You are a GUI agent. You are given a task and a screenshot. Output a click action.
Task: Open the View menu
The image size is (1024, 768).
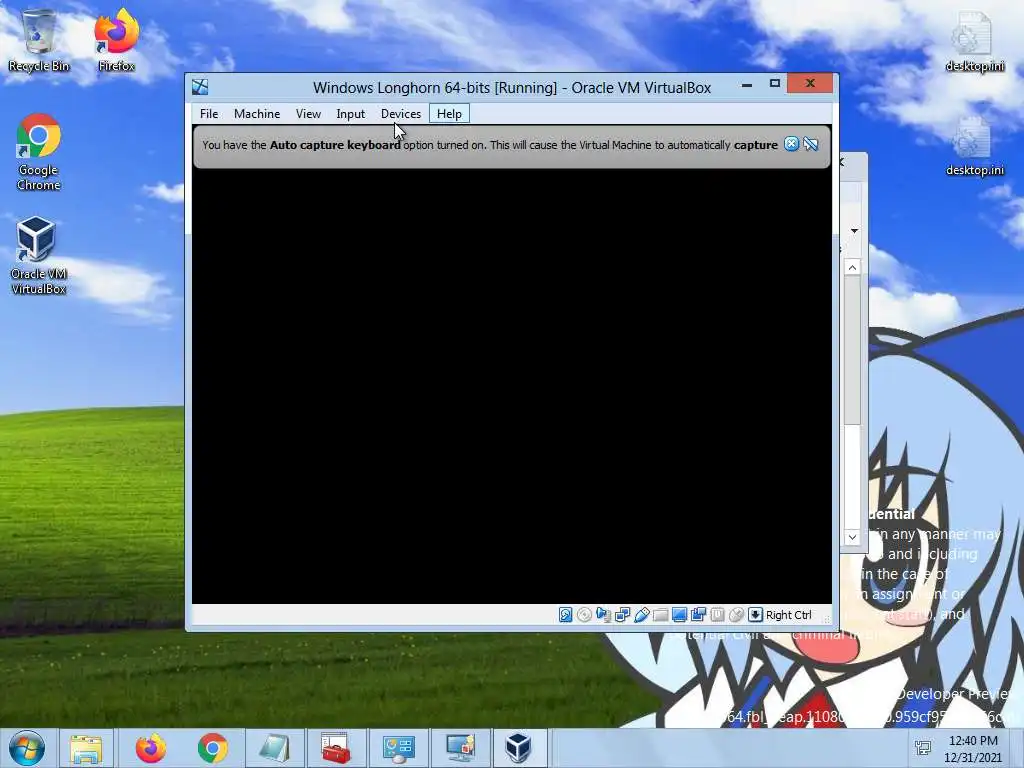coord(308,114)
